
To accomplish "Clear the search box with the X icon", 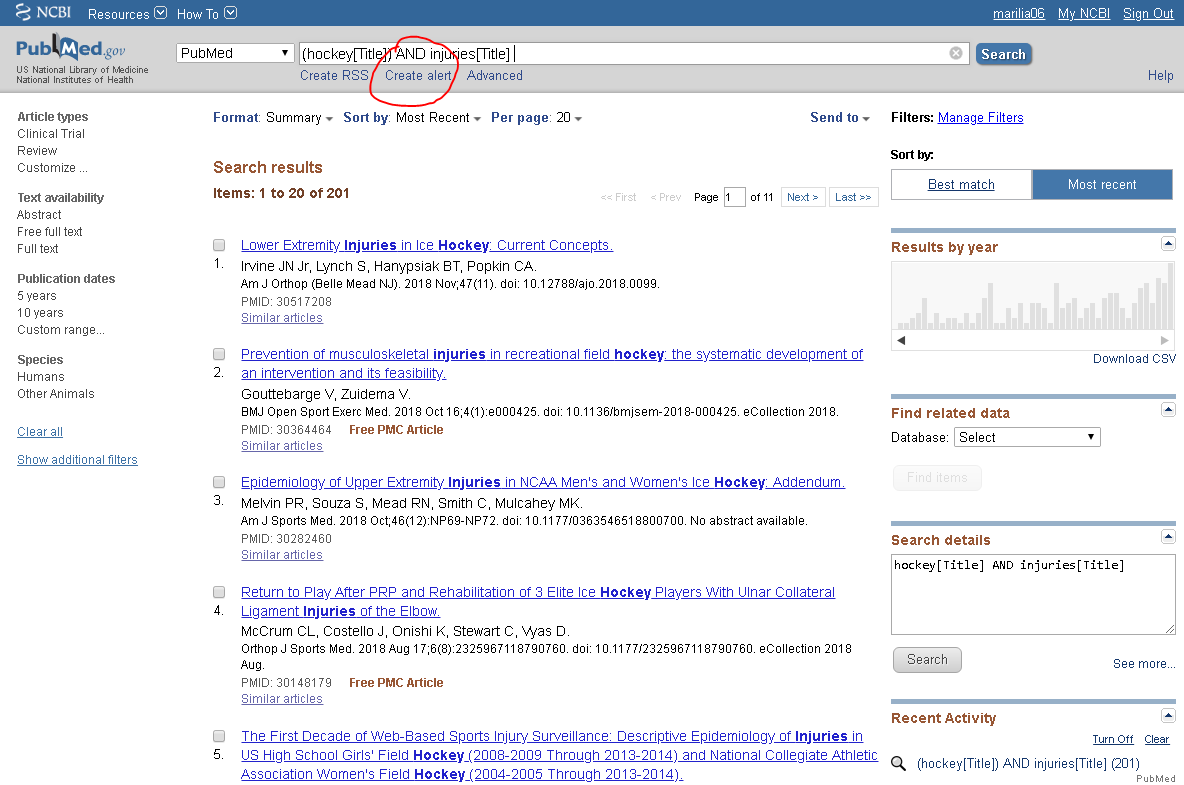I will click(x=956, y=53).
